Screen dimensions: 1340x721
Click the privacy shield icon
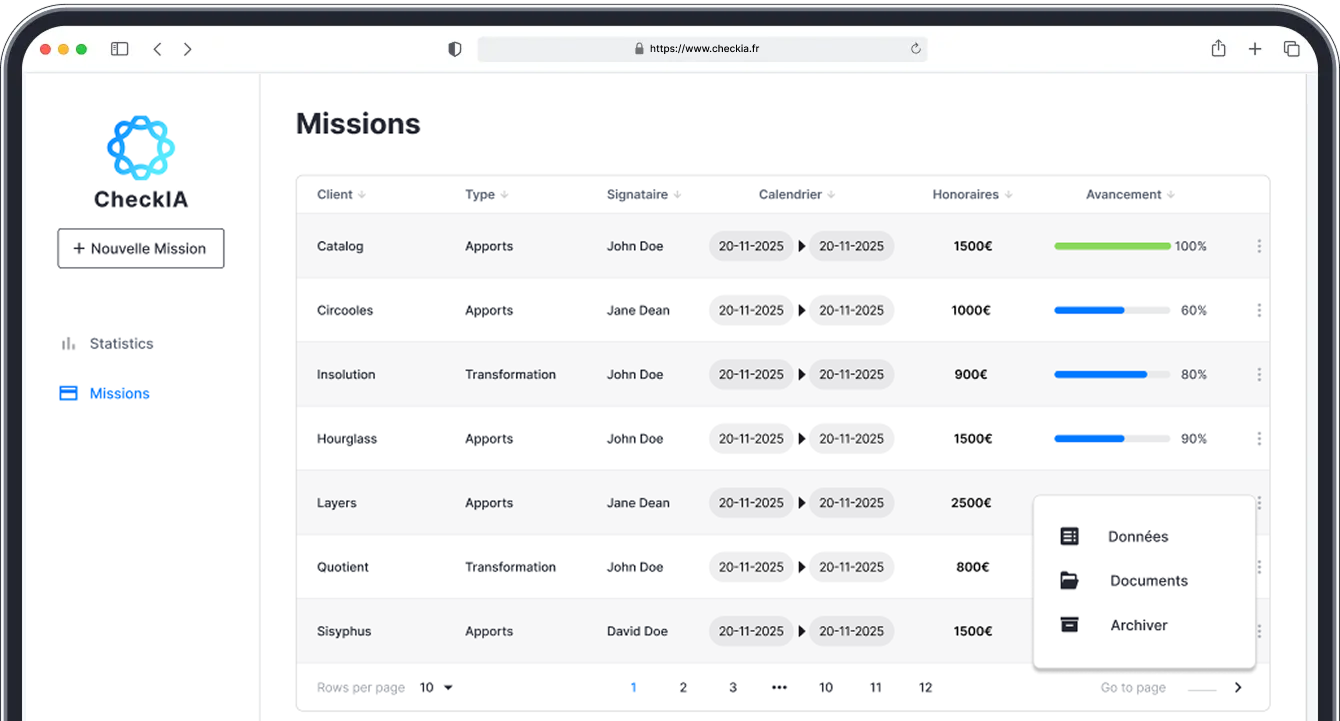pyautogui.click(x=455, y=49)
